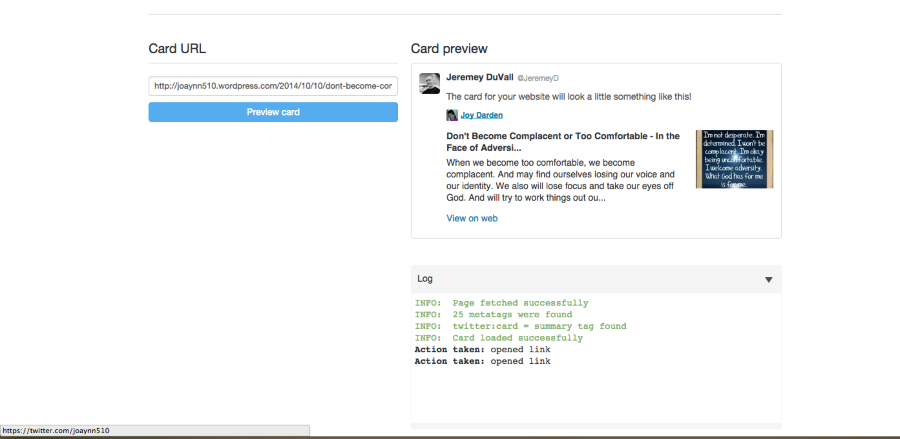
Task: Select the second 'Action taken: opened link' line
Action: tap(482, 361)
